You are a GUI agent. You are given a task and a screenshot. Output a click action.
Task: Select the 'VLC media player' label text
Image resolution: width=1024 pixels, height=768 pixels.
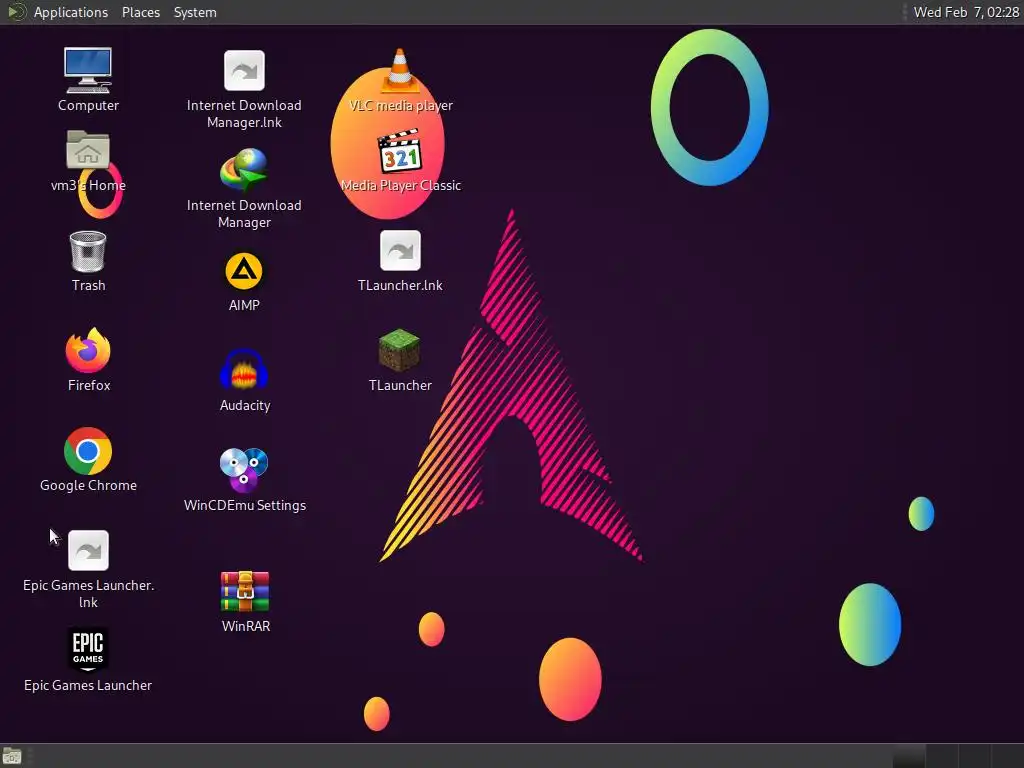click(x=401, y=105)
